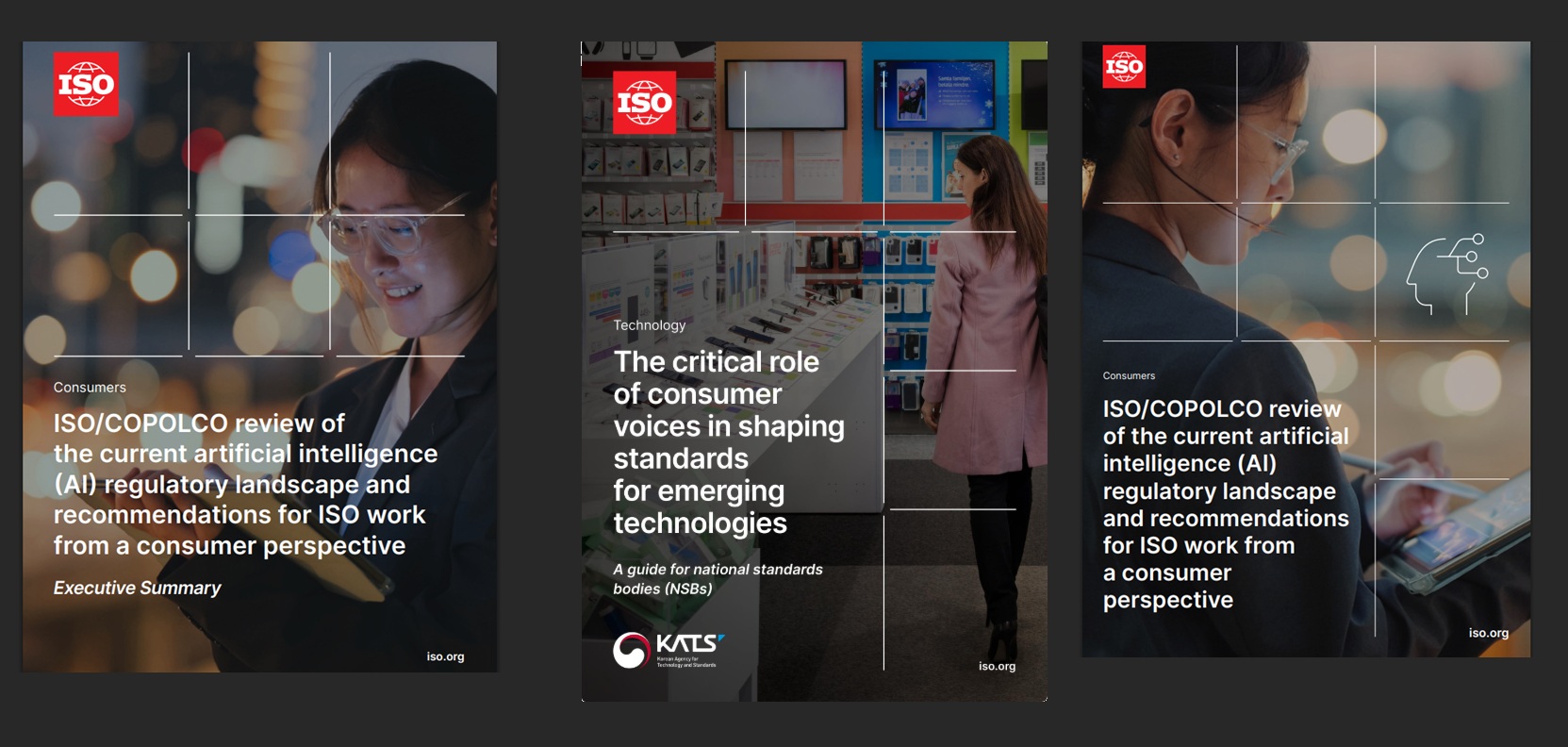Open the iso.org link on the Executive Summary cover

[445, 656]
